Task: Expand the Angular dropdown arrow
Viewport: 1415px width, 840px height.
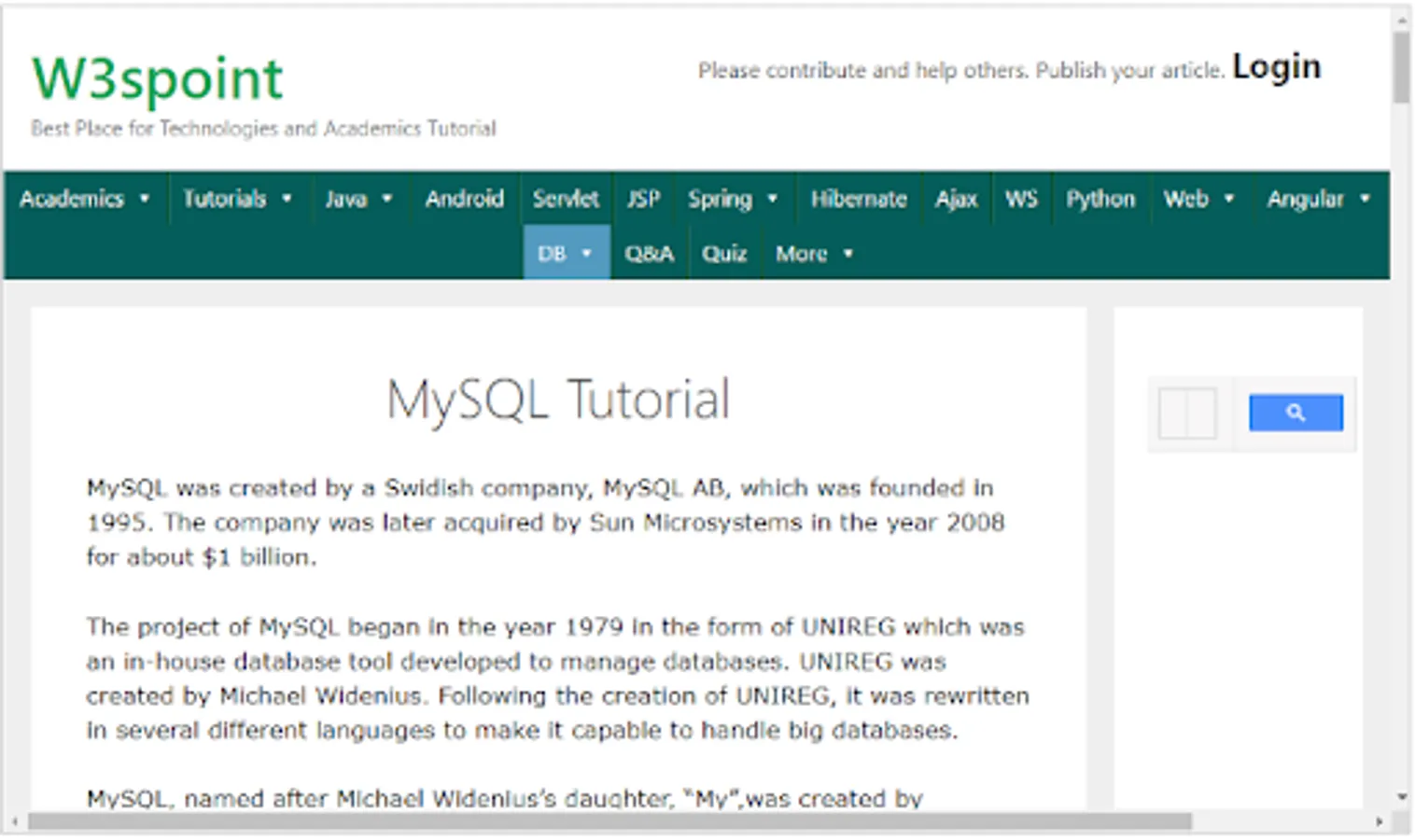Action: point(1365,199)
